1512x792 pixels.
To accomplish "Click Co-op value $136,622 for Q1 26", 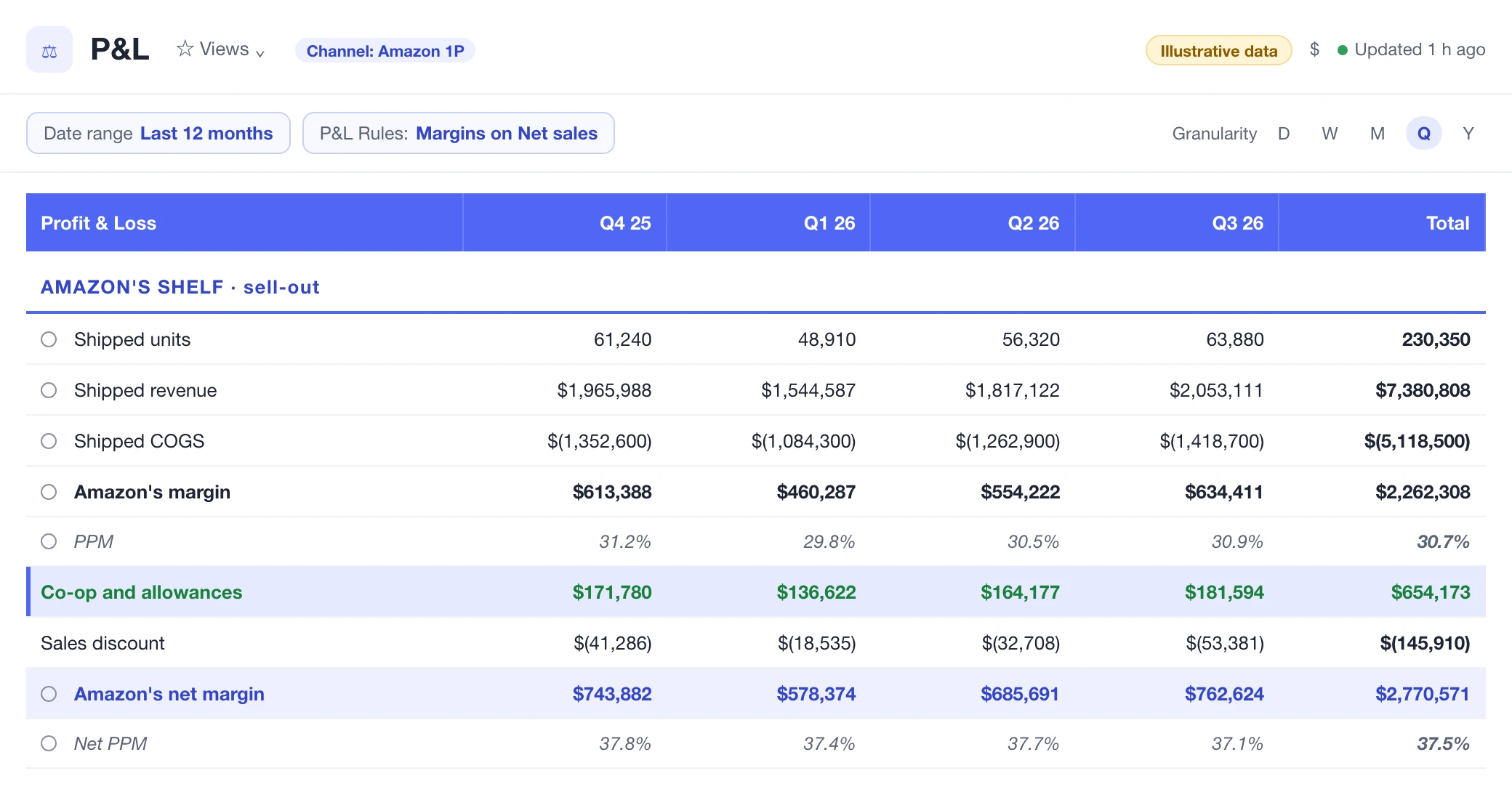I will pyautogui.click(x=816, y=592).
